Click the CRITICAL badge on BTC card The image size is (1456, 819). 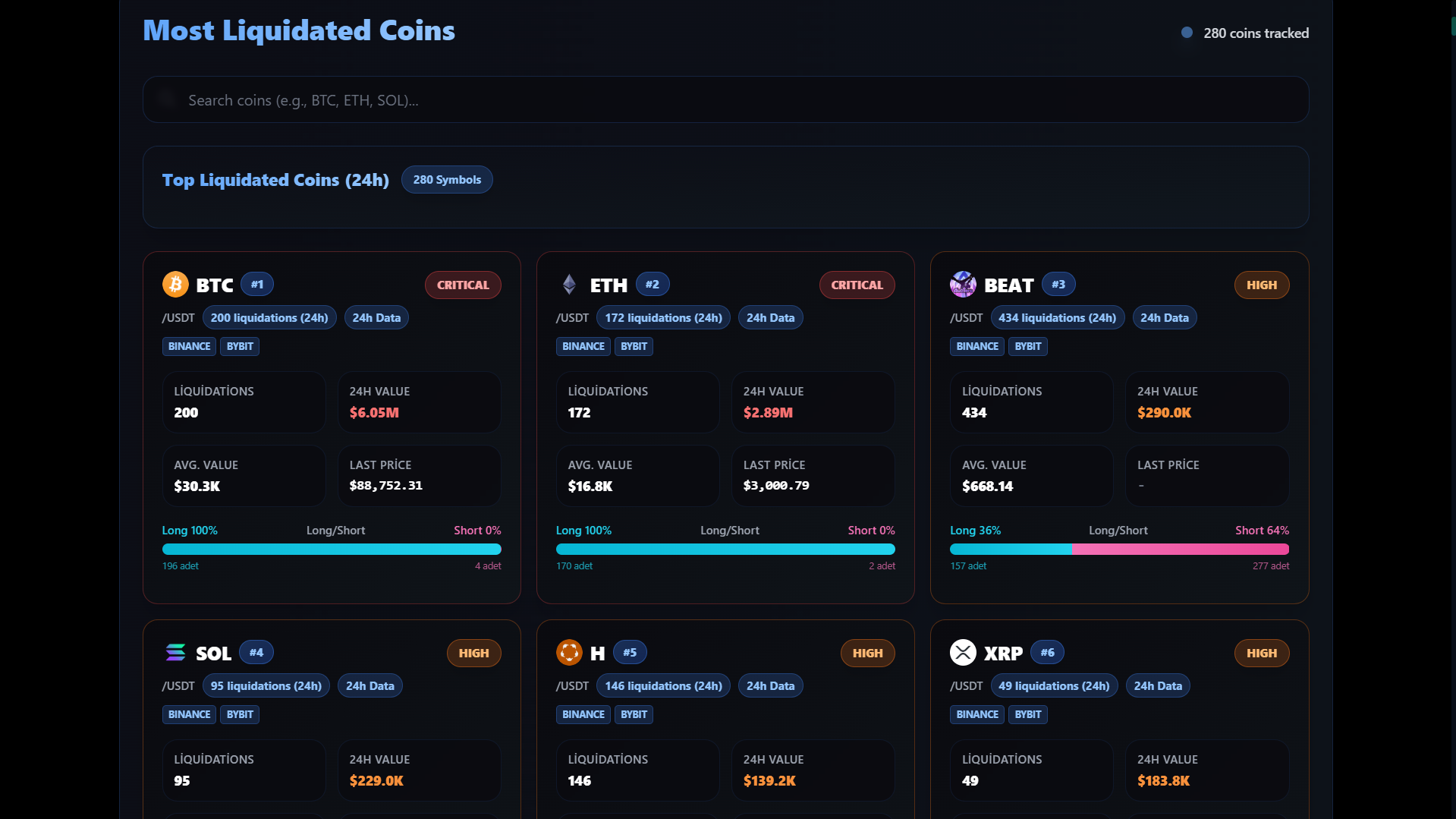tap(463, 285)
